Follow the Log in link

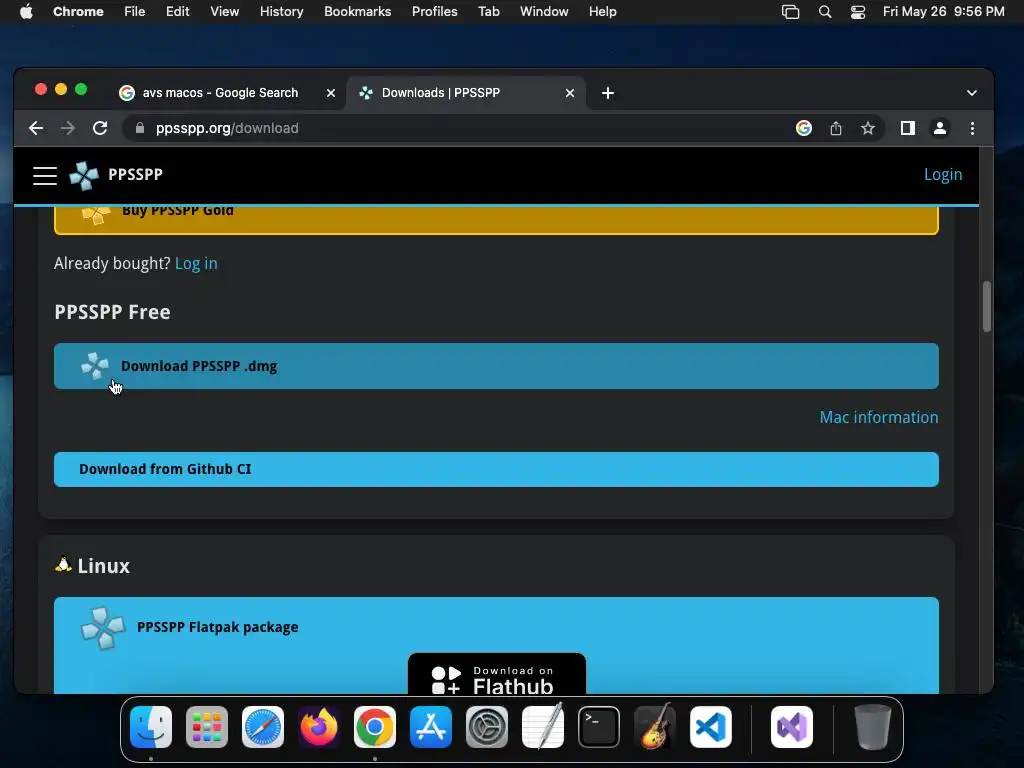point(196,263)
